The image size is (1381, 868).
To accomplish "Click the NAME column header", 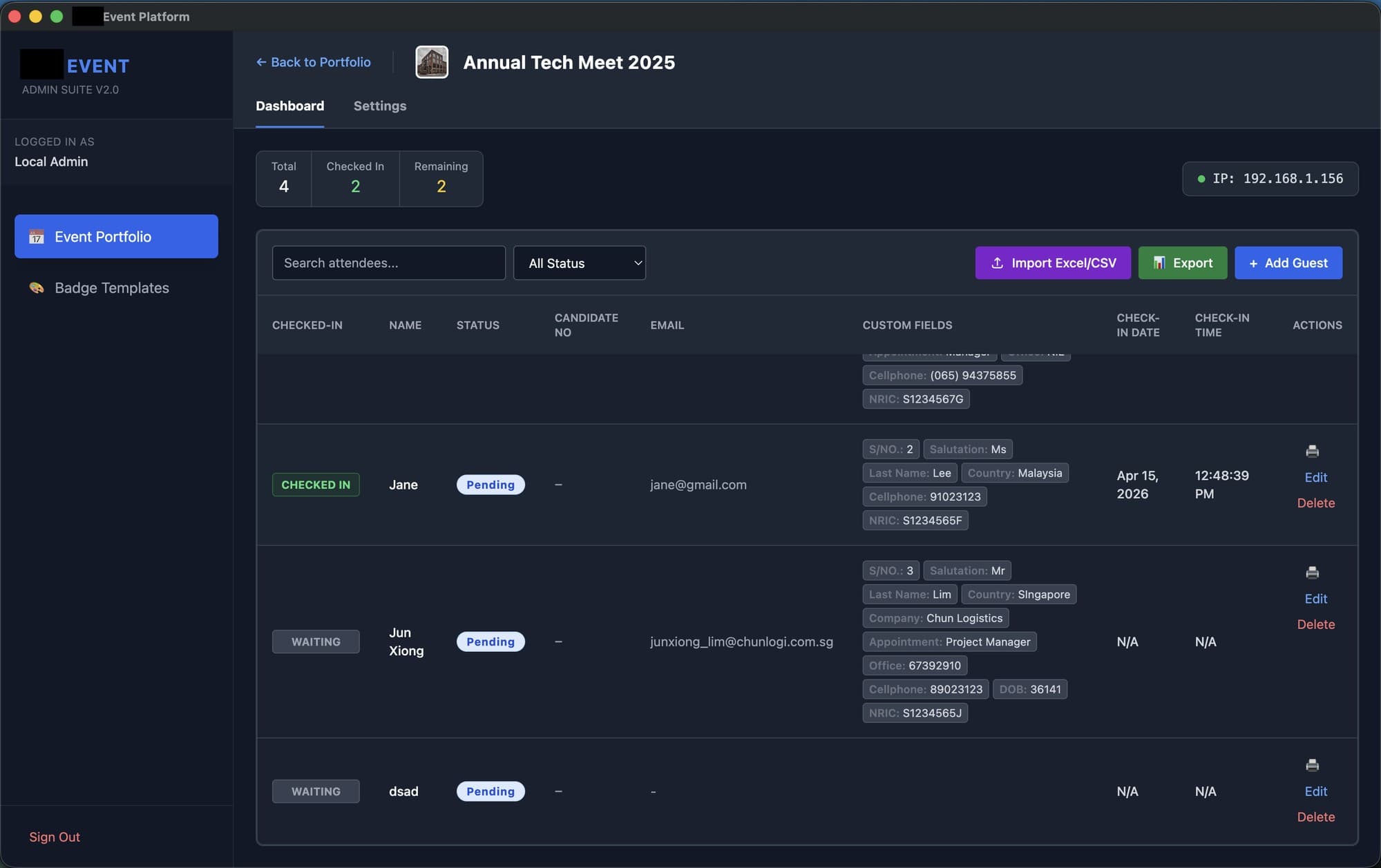I will click(x=405, y=325).
